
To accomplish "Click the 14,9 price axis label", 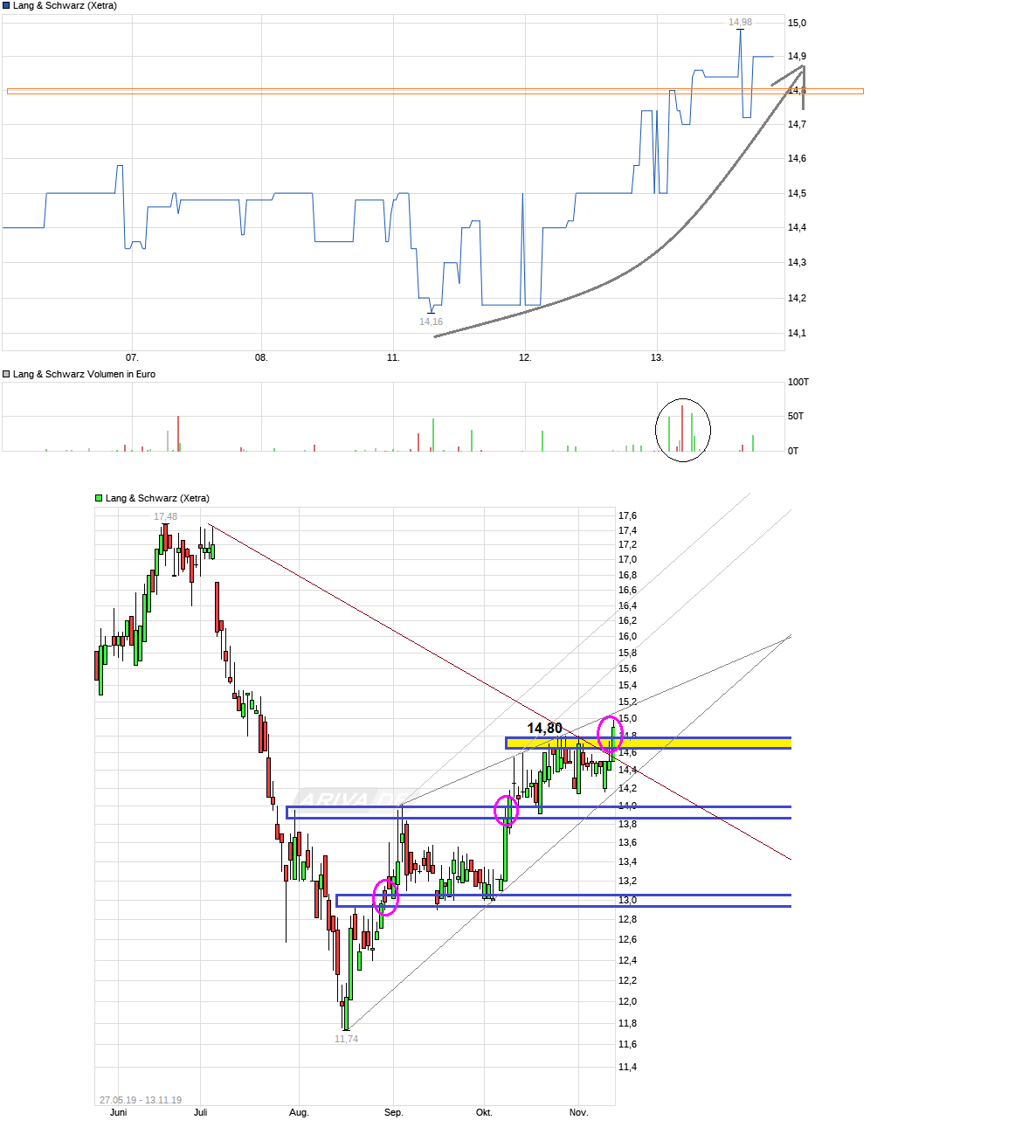I will click(x=797, y=56).
